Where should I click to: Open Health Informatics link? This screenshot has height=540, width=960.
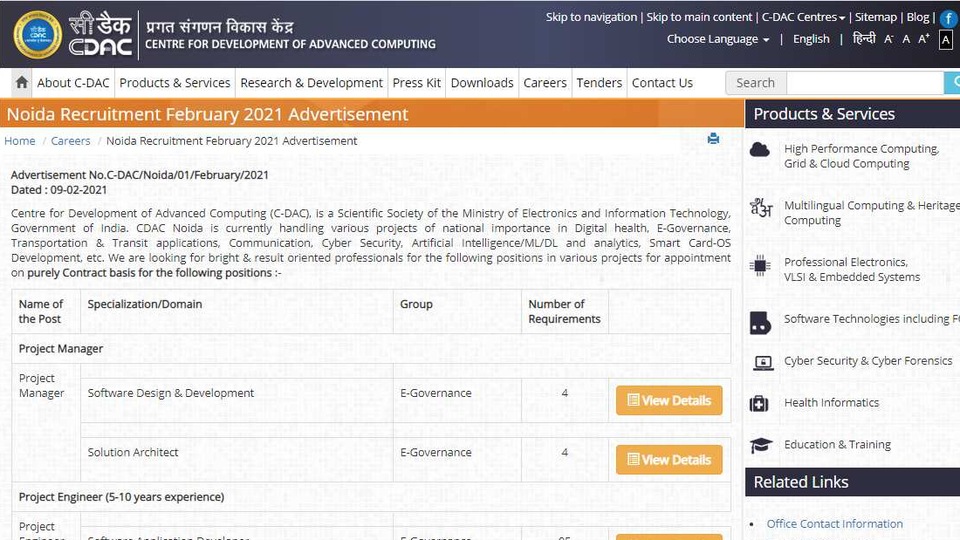(x=831, y=403)
